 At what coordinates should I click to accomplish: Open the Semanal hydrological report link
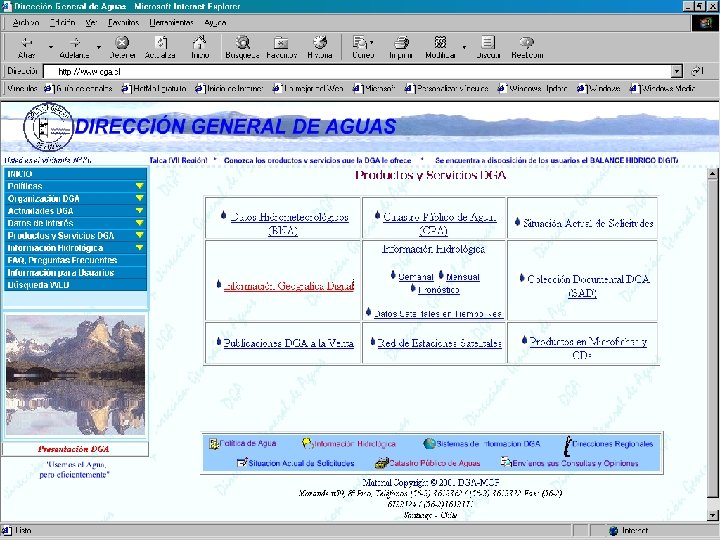[x=416, y=277]
